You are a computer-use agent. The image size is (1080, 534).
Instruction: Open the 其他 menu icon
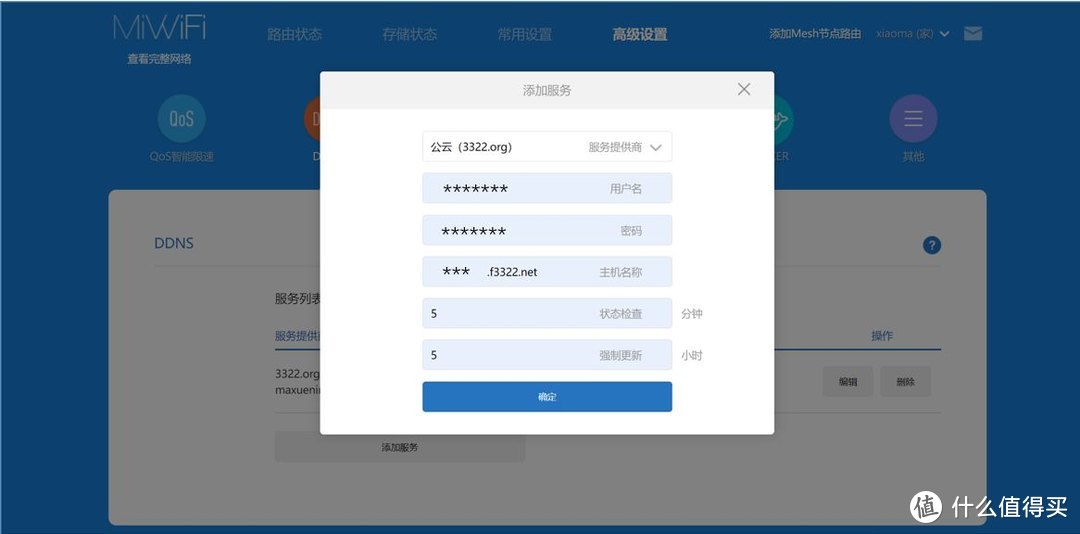click(x=913, y=119)
